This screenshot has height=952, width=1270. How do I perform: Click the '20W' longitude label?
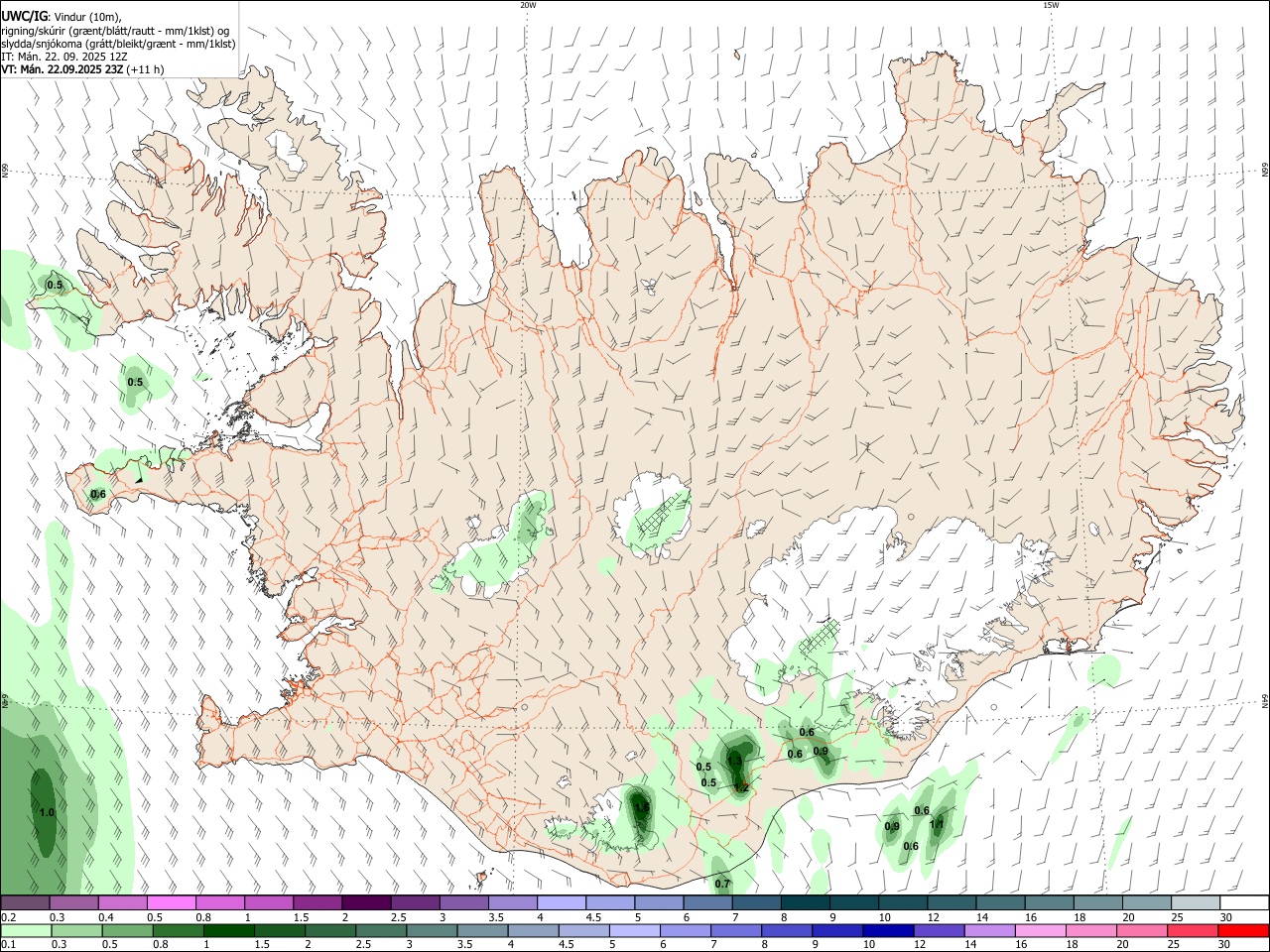[x=528, y=5]
